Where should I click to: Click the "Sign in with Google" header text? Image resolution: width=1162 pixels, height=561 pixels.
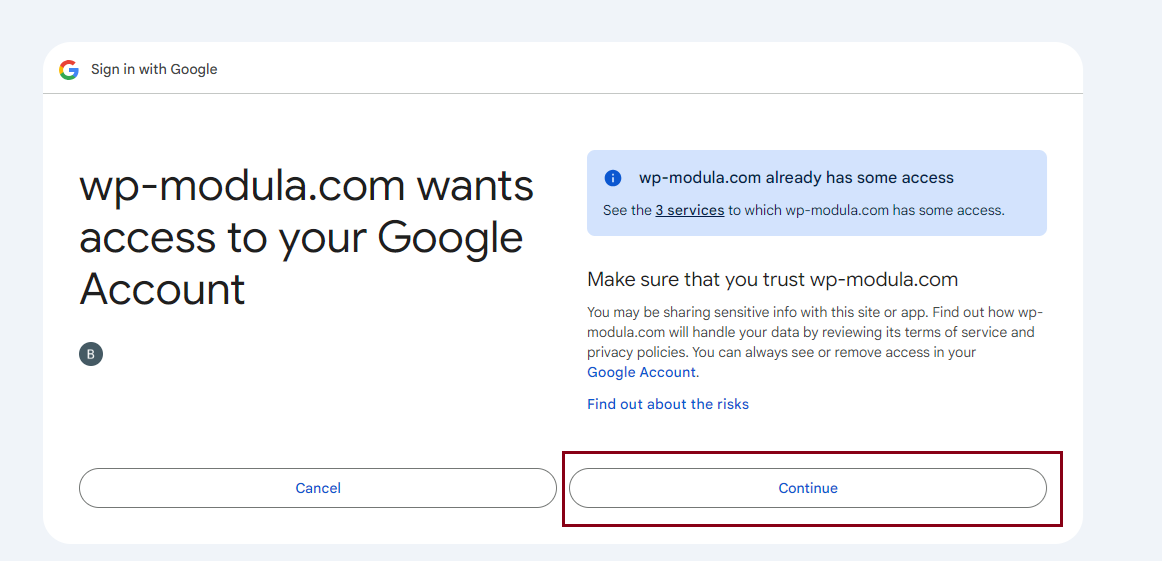tap(154, 70)
